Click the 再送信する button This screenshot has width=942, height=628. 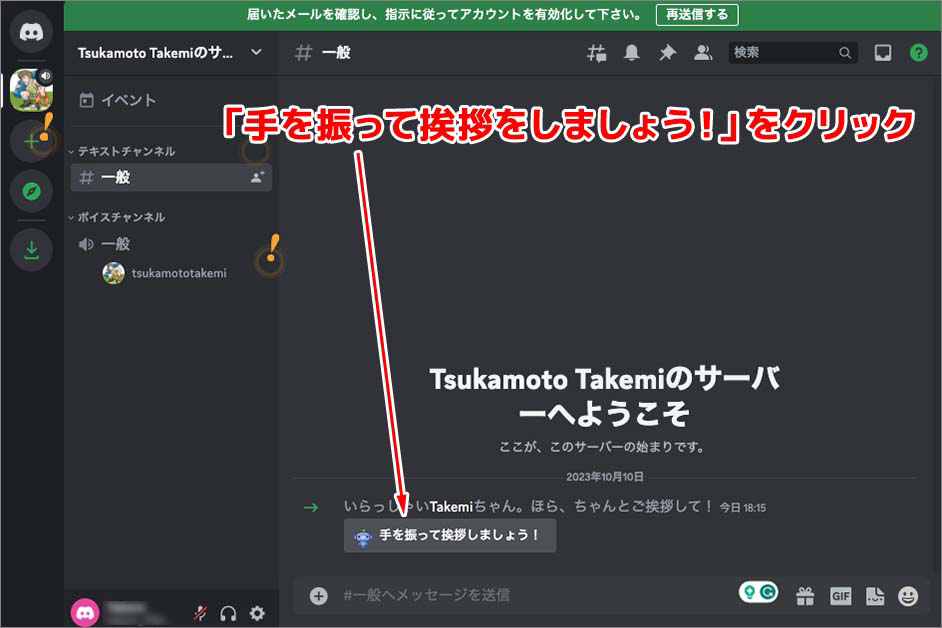(697, 15)
